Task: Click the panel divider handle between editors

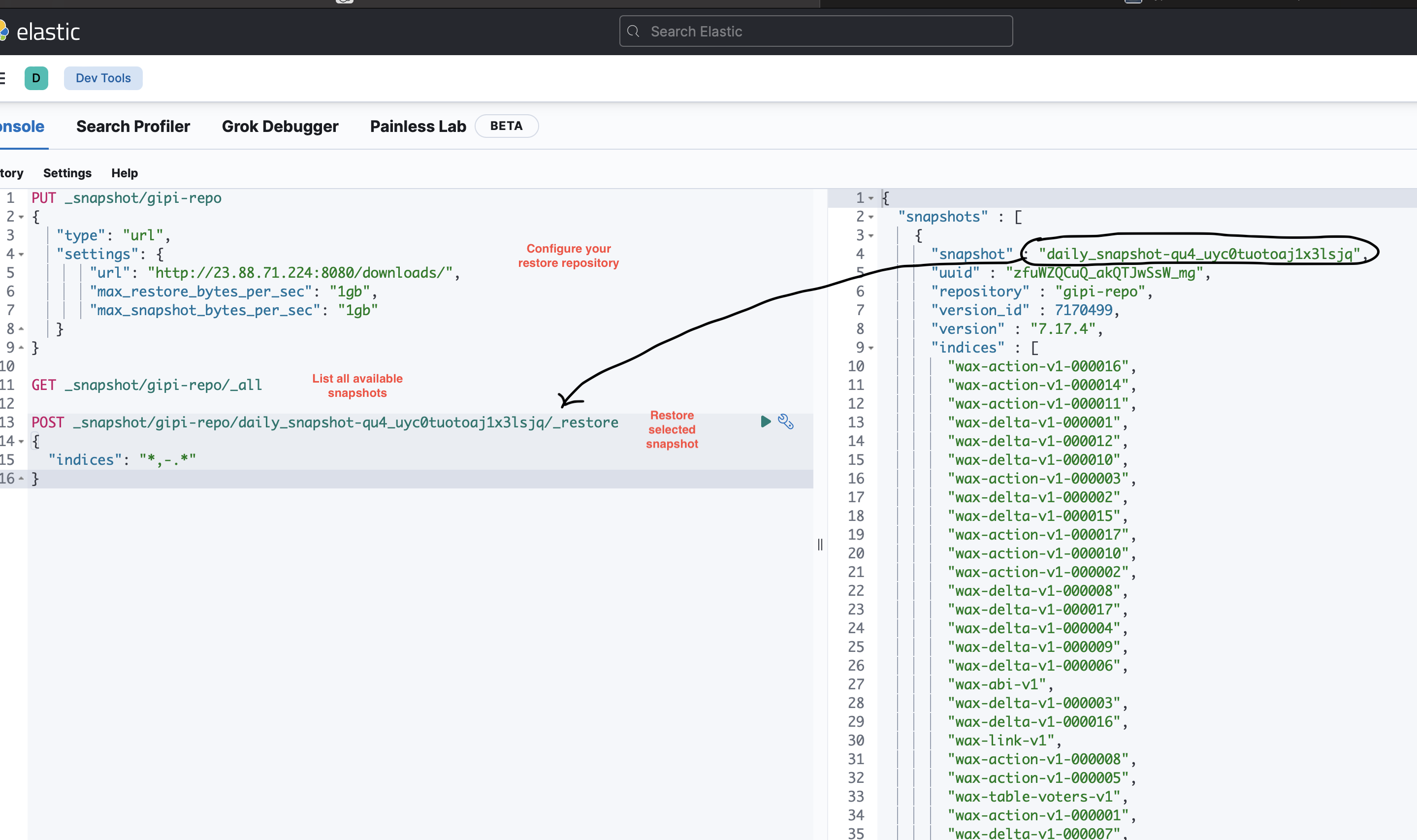Action: (820, 545)
